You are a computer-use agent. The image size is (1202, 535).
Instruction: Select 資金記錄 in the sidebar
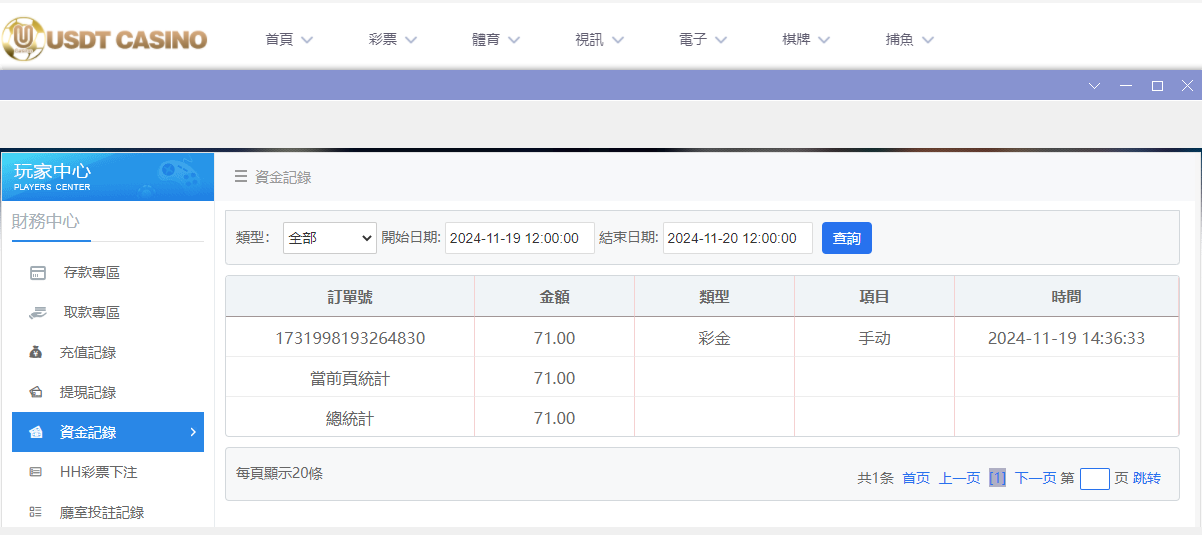coord(108,432)
